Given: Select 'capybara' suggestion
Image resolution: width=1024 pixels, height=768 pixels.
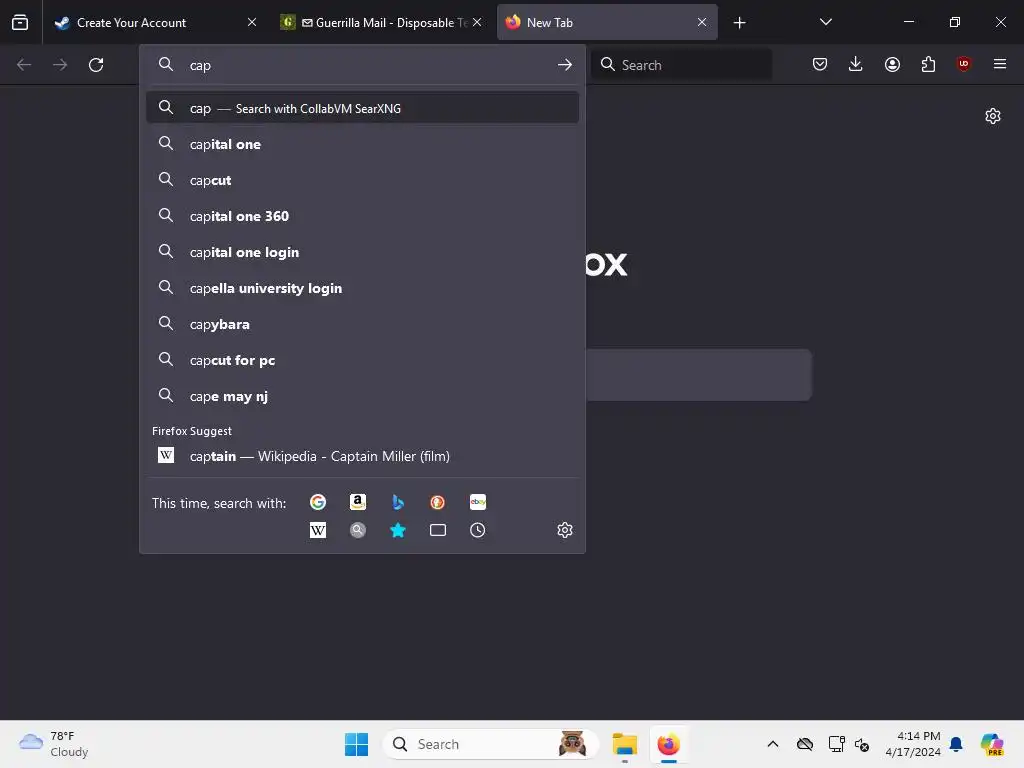Looking at the screenshot, I should [362, 324].
